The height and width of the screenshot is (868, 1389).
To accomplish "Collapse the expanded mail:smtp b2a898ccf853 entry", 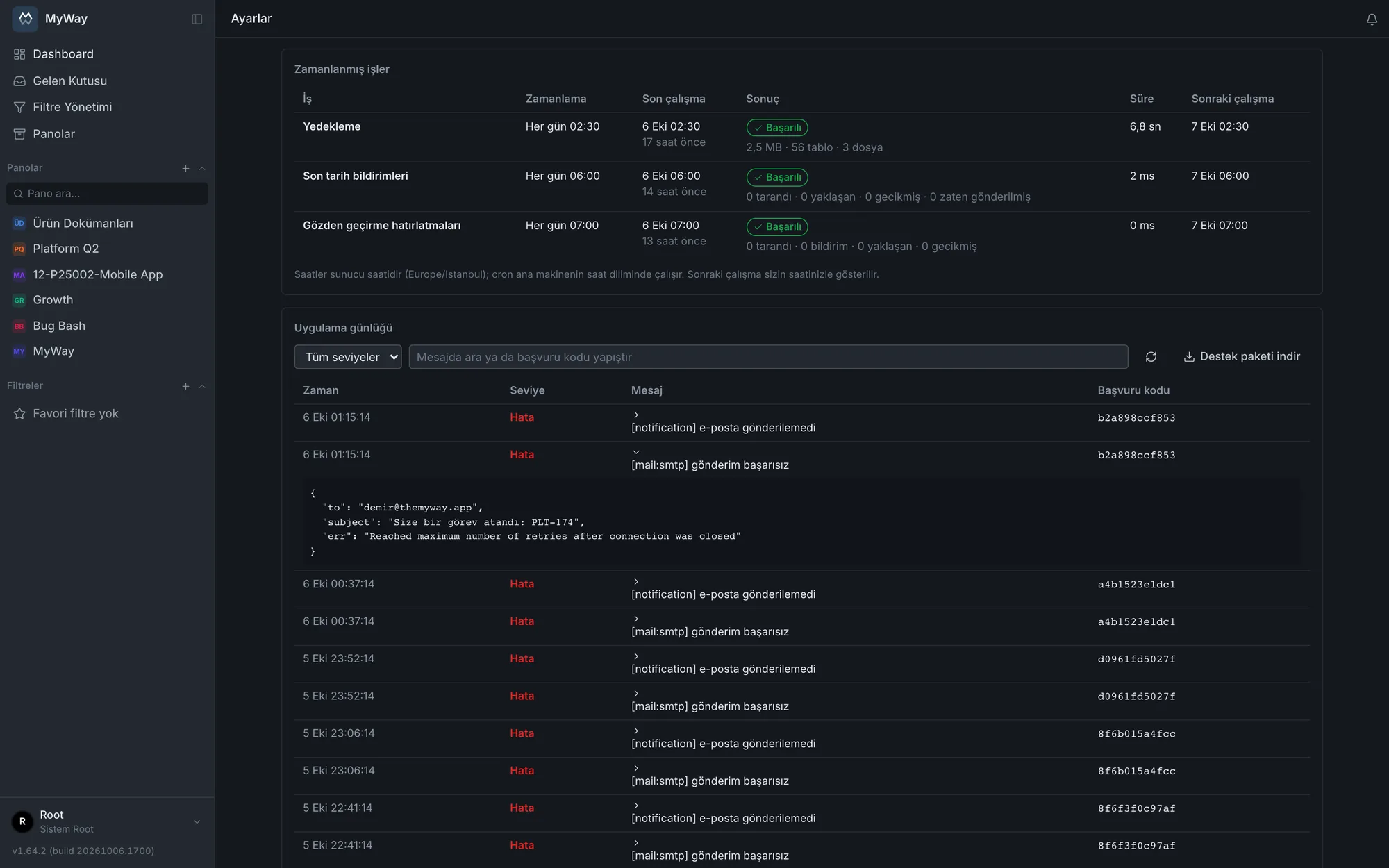I will pyautogui.click(x=635, y=452).
